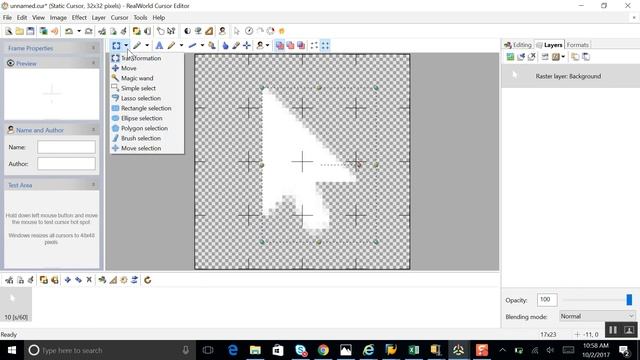Click the green new layer icon

510,57
